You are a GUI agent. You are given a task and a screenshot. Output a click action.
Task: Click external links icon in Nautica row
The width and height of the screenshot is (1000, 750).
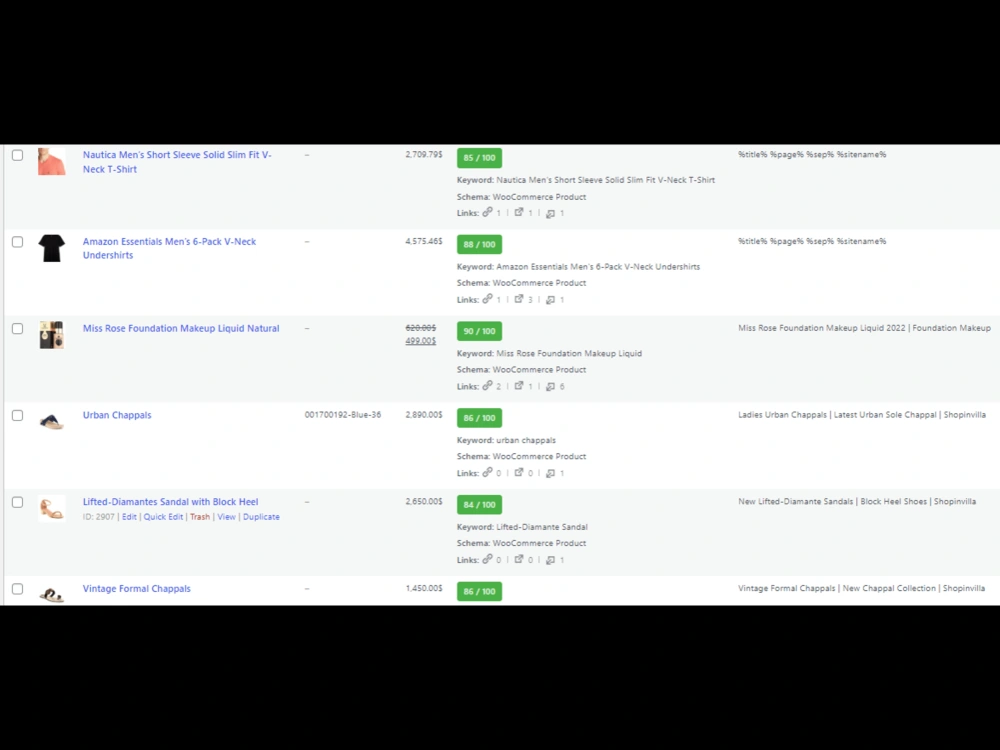point(519,212)
